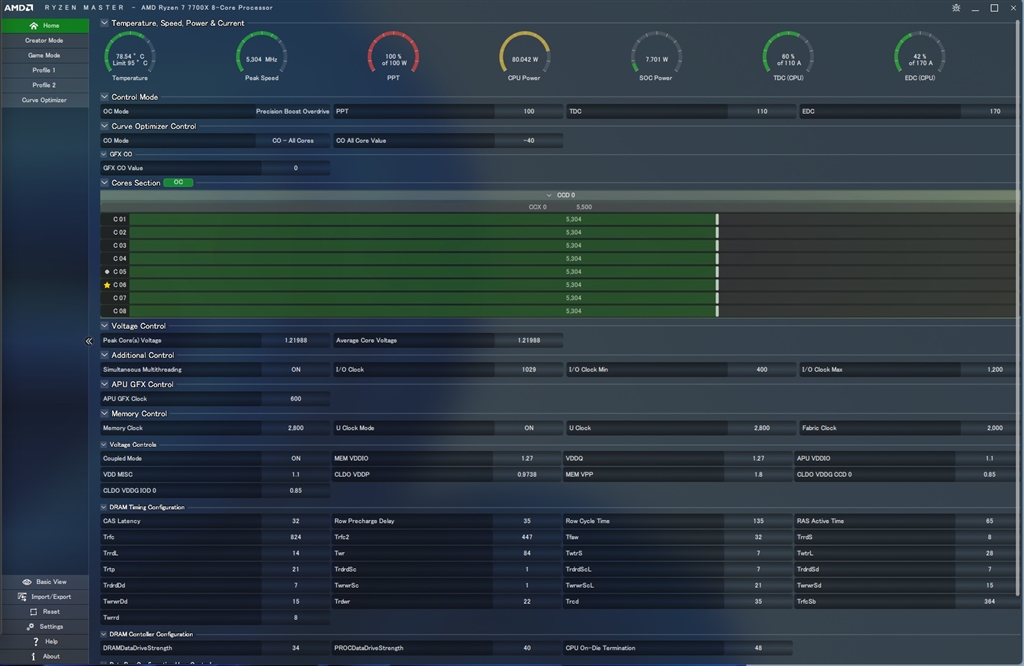Collapse Control Mode section
The width and height of the screenshot is (1024, 666).
pos(104,97)
